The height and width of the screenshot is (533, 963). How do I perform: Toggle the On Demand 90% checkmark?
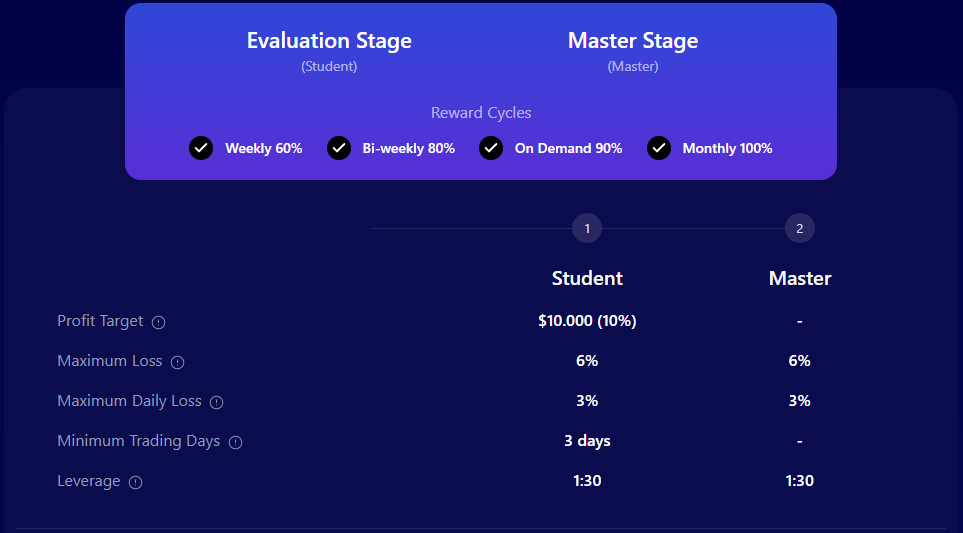pyautogui.click(x=491, y=148)
